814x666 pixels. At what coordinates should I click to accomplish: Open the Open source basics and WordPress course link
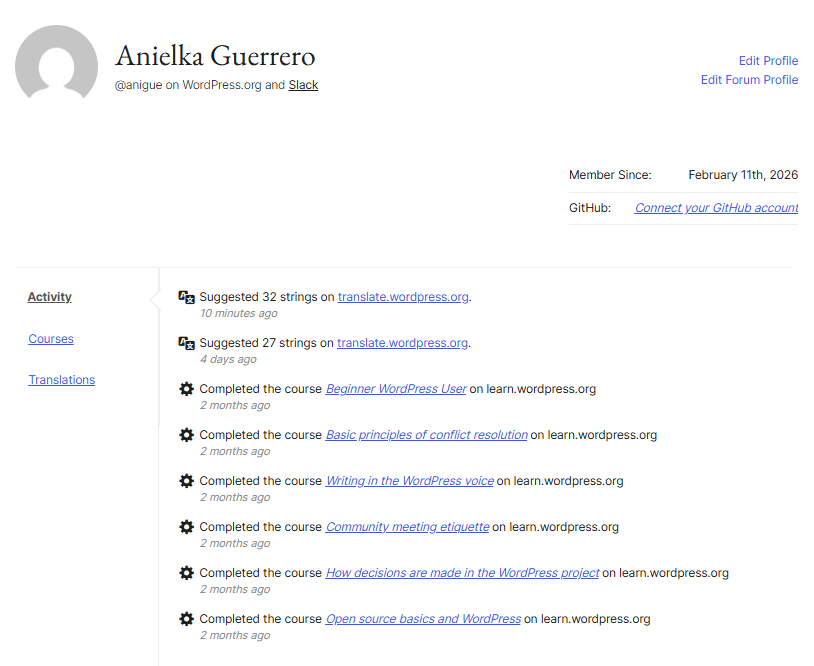tap(422, 618)
